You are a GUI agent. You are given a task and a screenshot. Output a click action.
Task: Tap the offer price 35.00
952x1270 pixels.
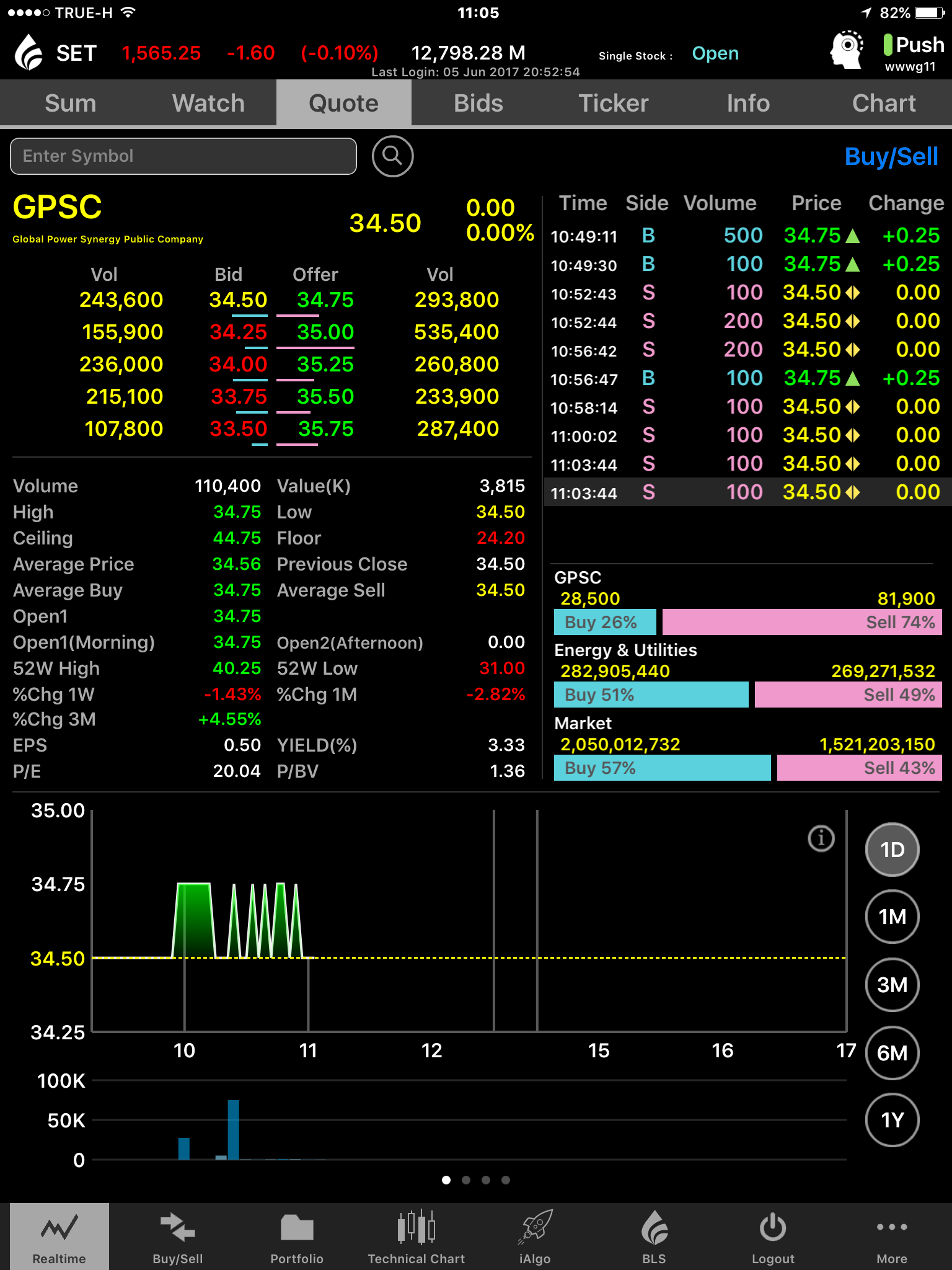[x=325, y=332]
